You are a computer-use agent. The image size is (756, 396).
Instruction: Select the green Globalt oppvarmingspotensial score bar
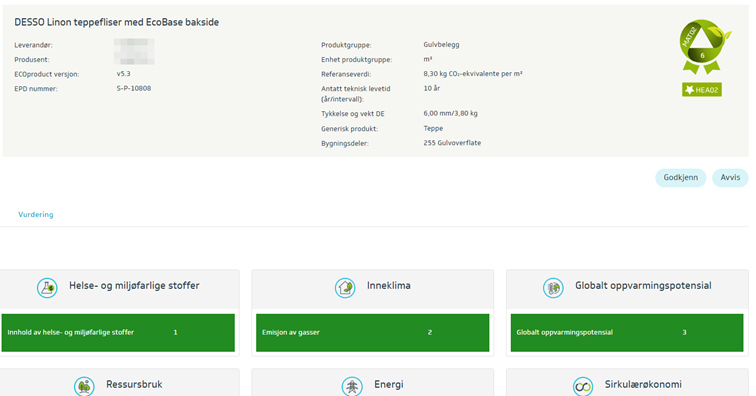pyautogui.click(x=627, y=332)
